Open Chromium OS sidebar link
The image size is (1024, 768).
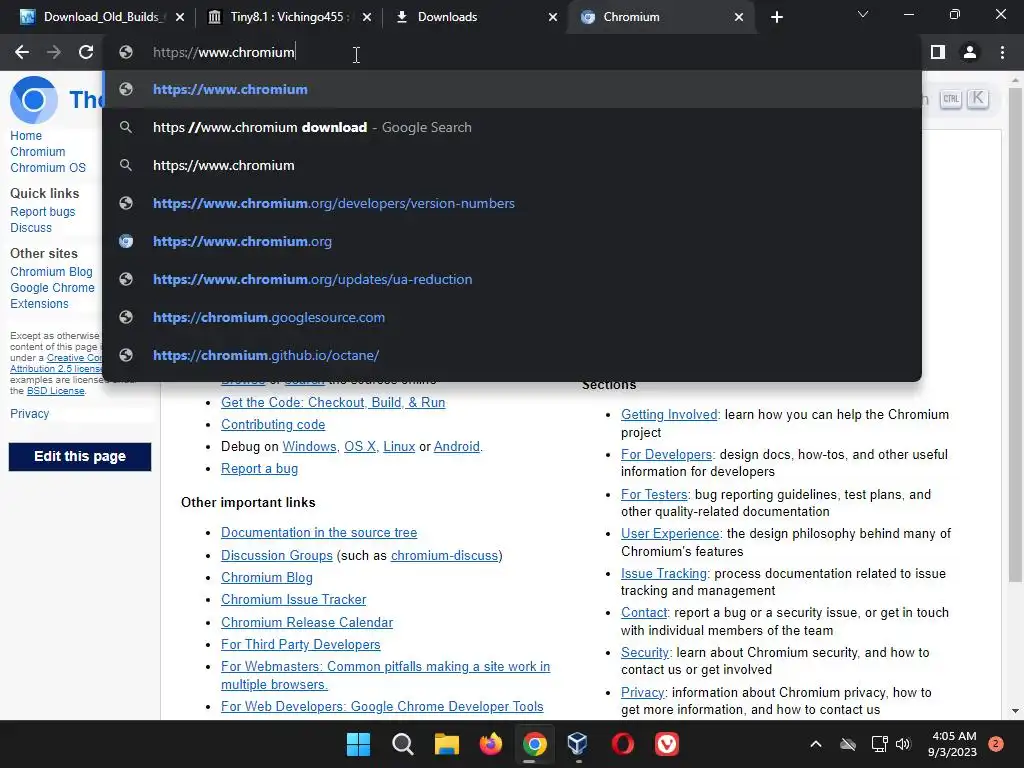pyautogui.click(x=48, y=168)
